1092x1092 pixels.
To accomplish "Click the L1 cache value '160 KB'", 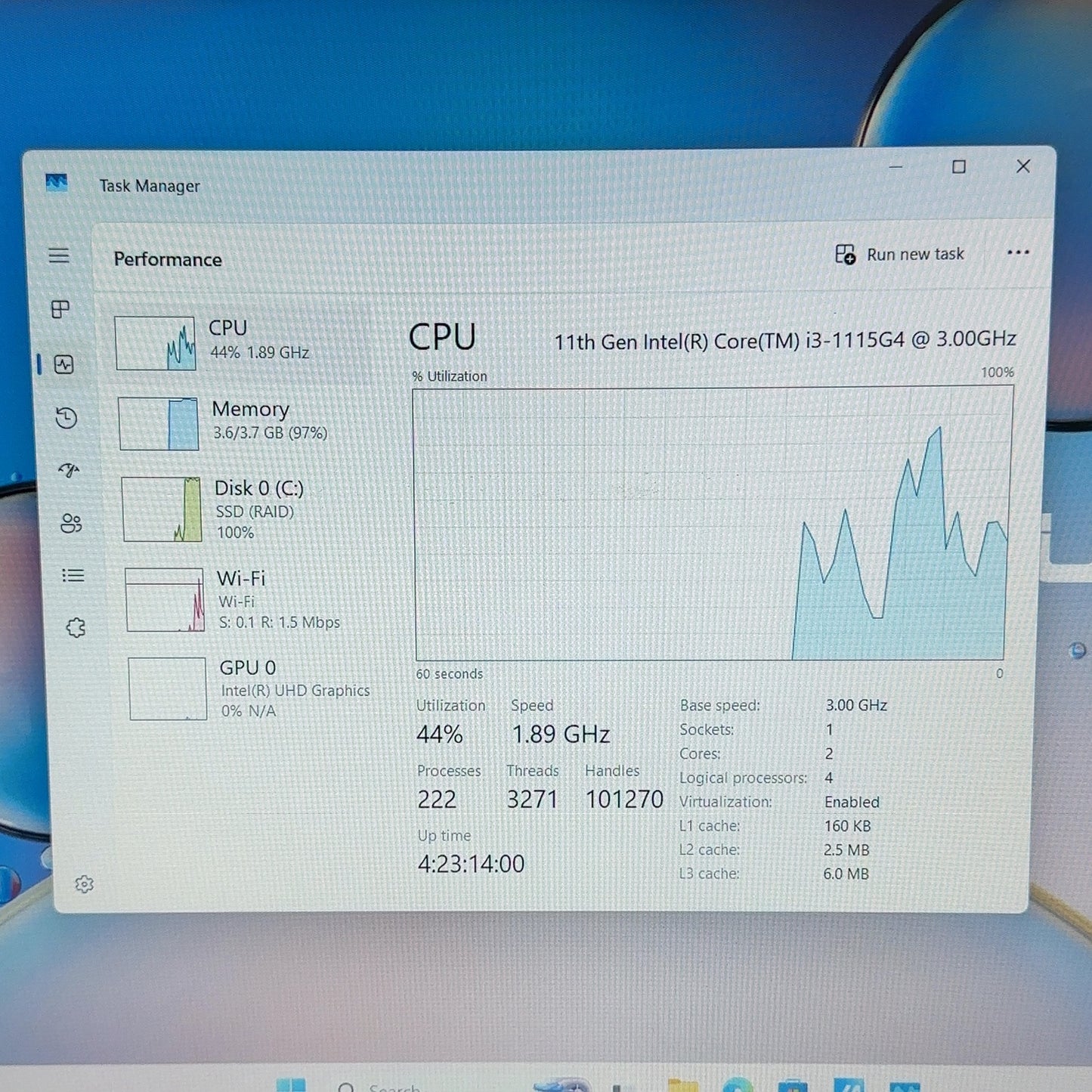I will coord(847,826).
